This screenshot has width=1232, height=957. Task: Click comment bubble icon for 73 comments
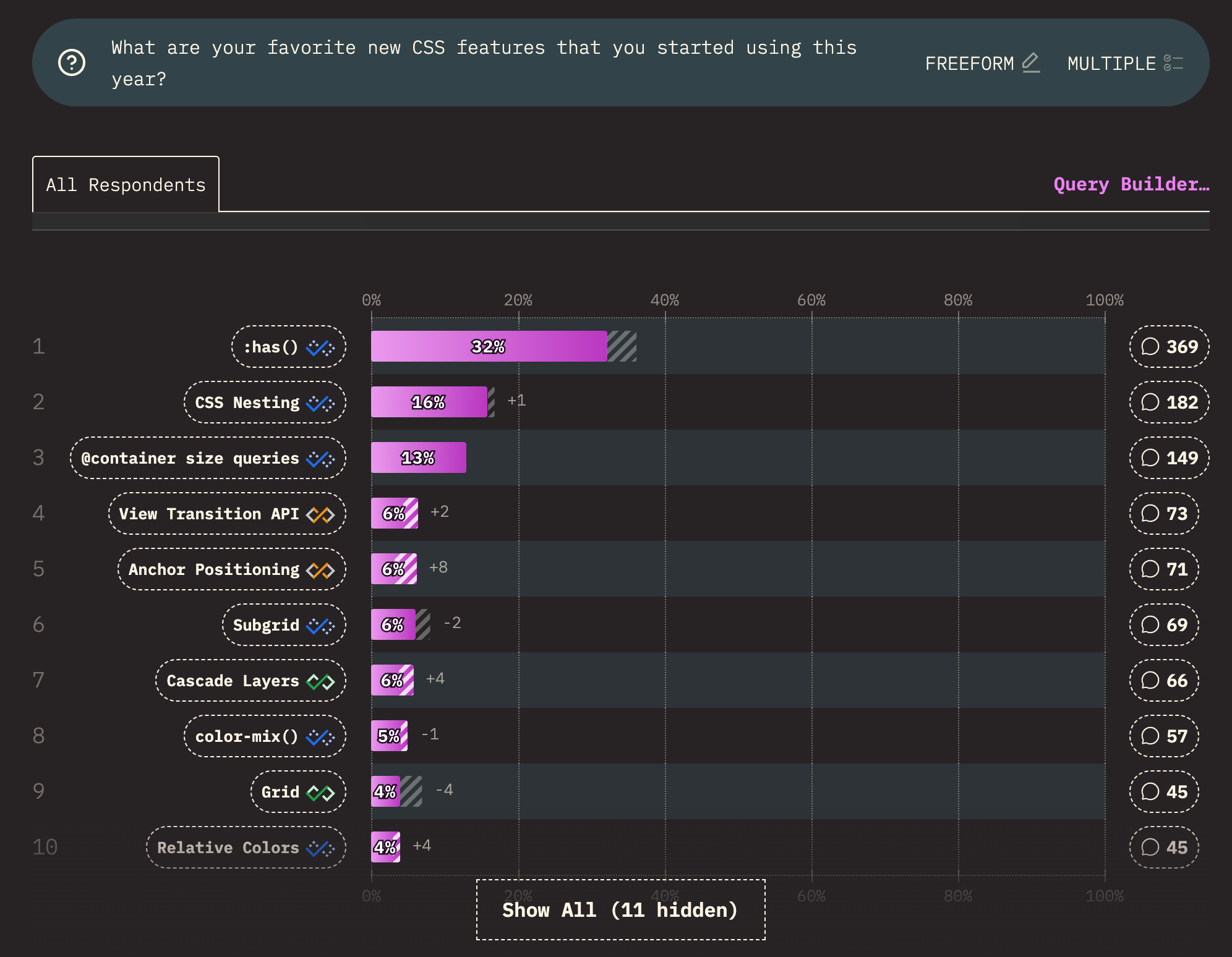[1150, 513]
